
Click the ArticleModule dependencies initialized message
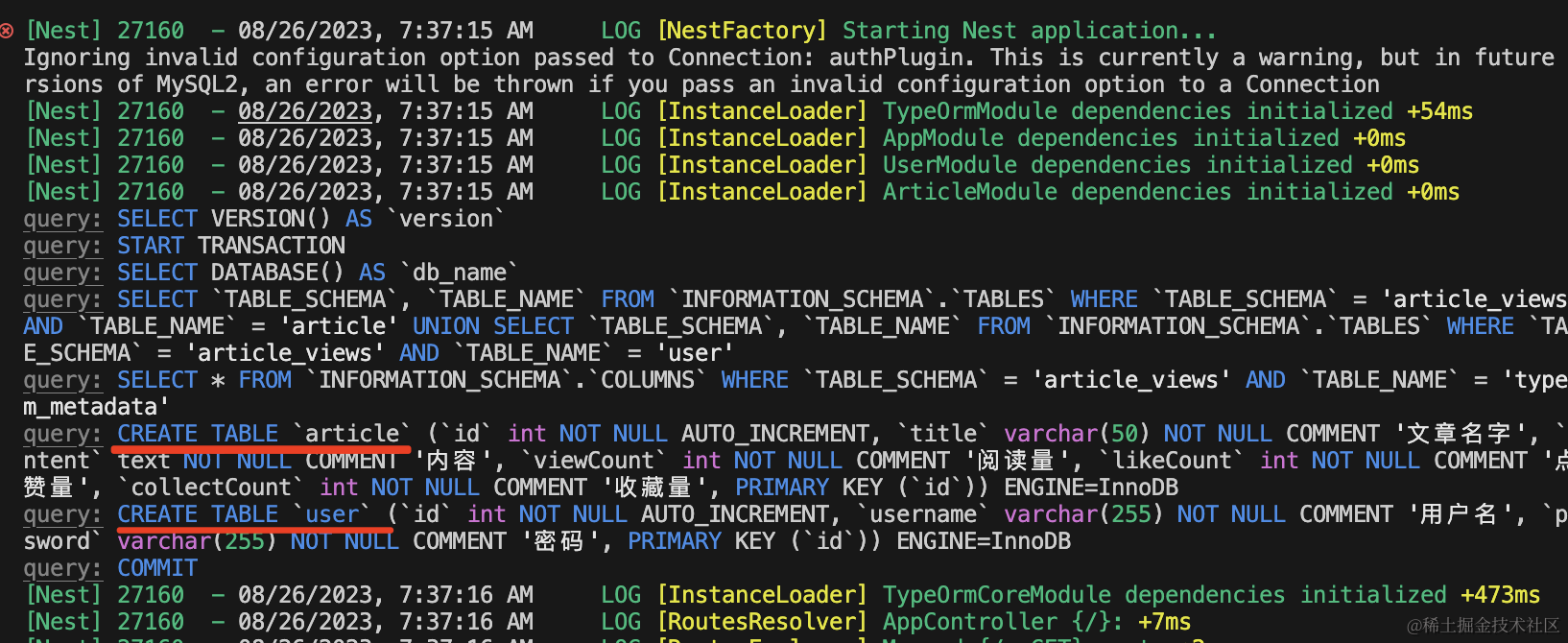coord(1137,192)
